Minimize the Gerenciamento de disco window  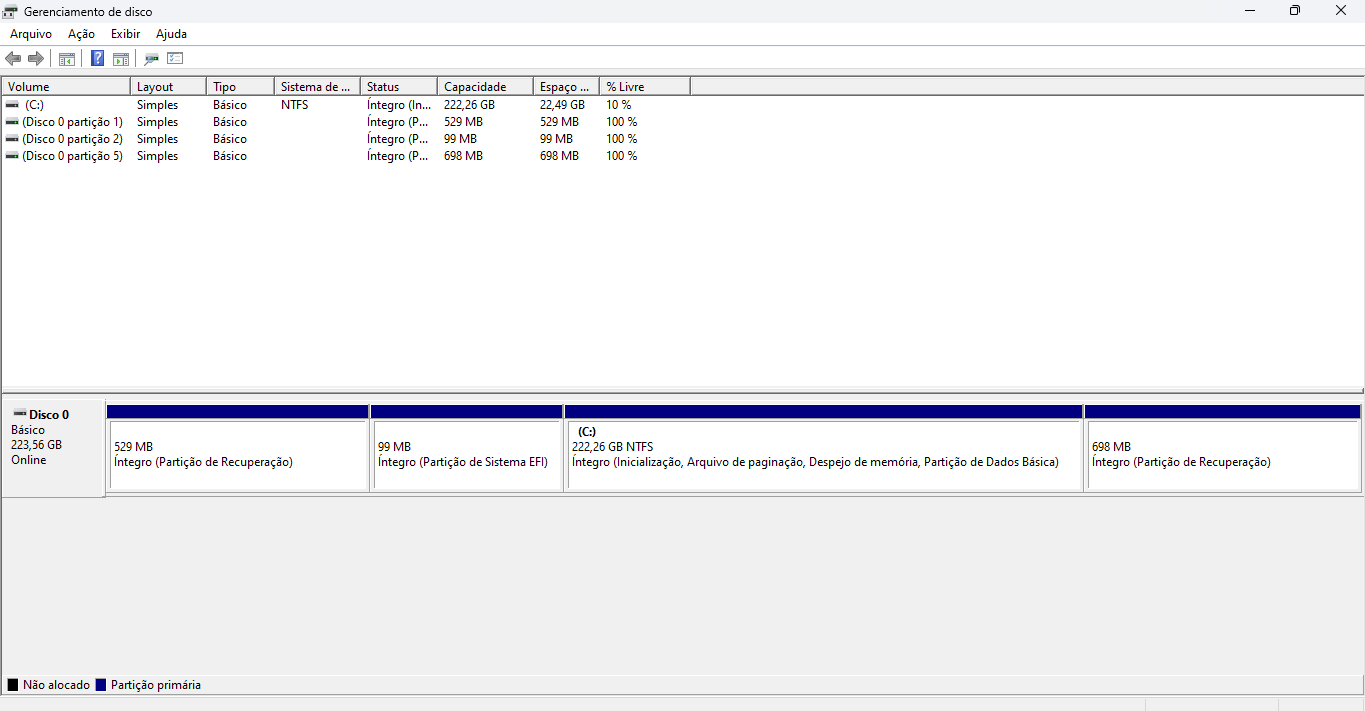click(x=1250, y=11)
